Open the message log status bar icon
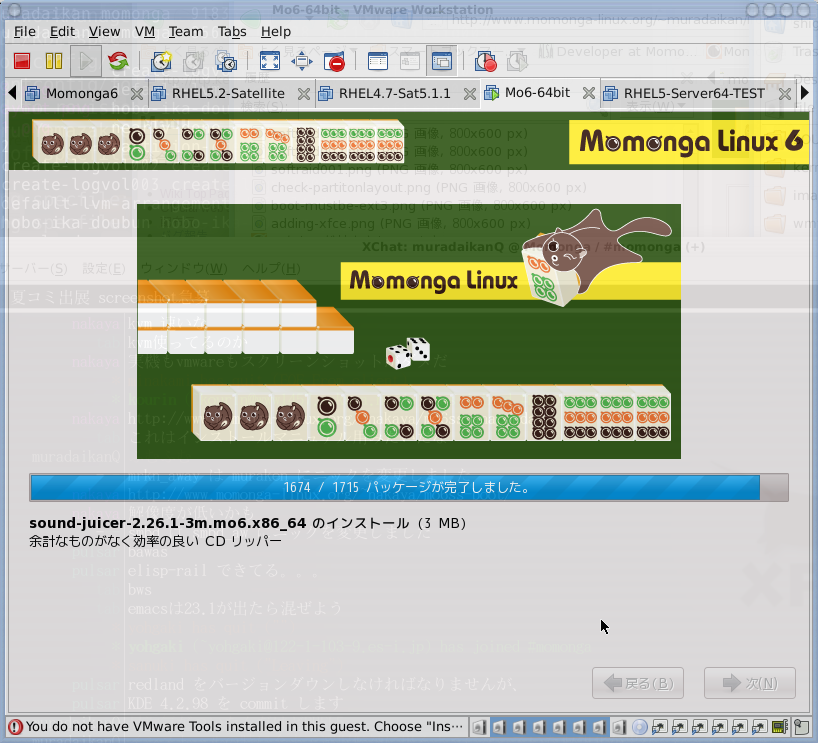This screenshot has width=818, height=743. [x=800, y=727]
